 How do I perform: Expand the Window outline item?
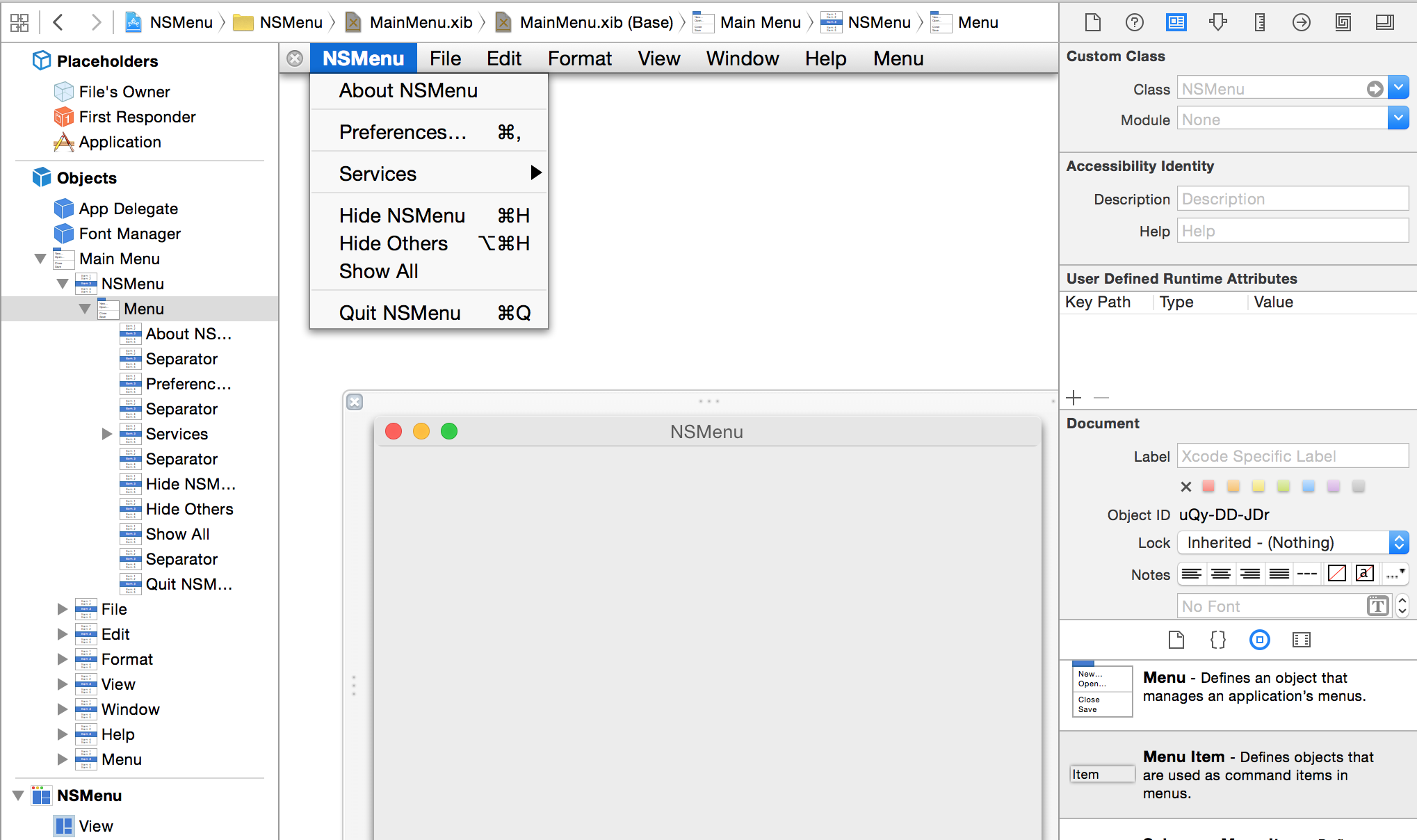pos(63,709)
